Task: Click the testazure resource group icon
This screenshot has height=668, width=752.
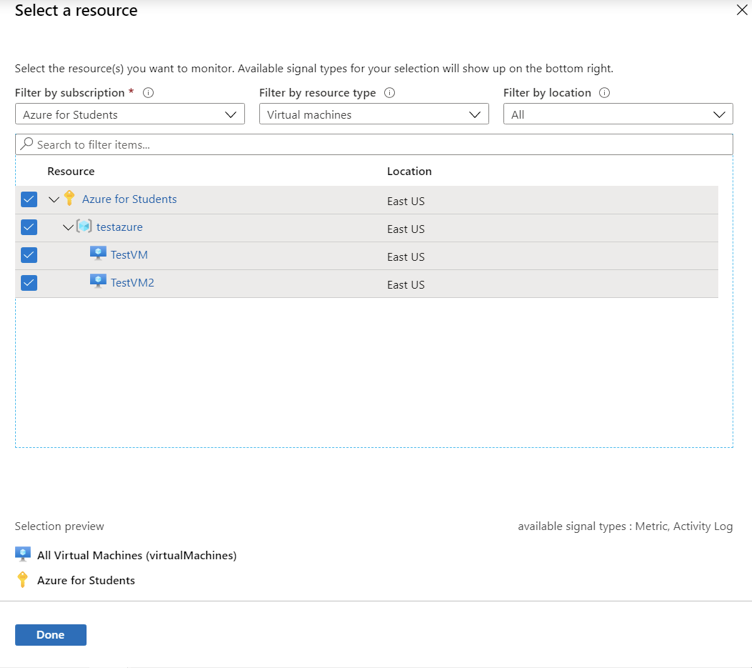Action: pyautogui.click(x=84, y=226)
